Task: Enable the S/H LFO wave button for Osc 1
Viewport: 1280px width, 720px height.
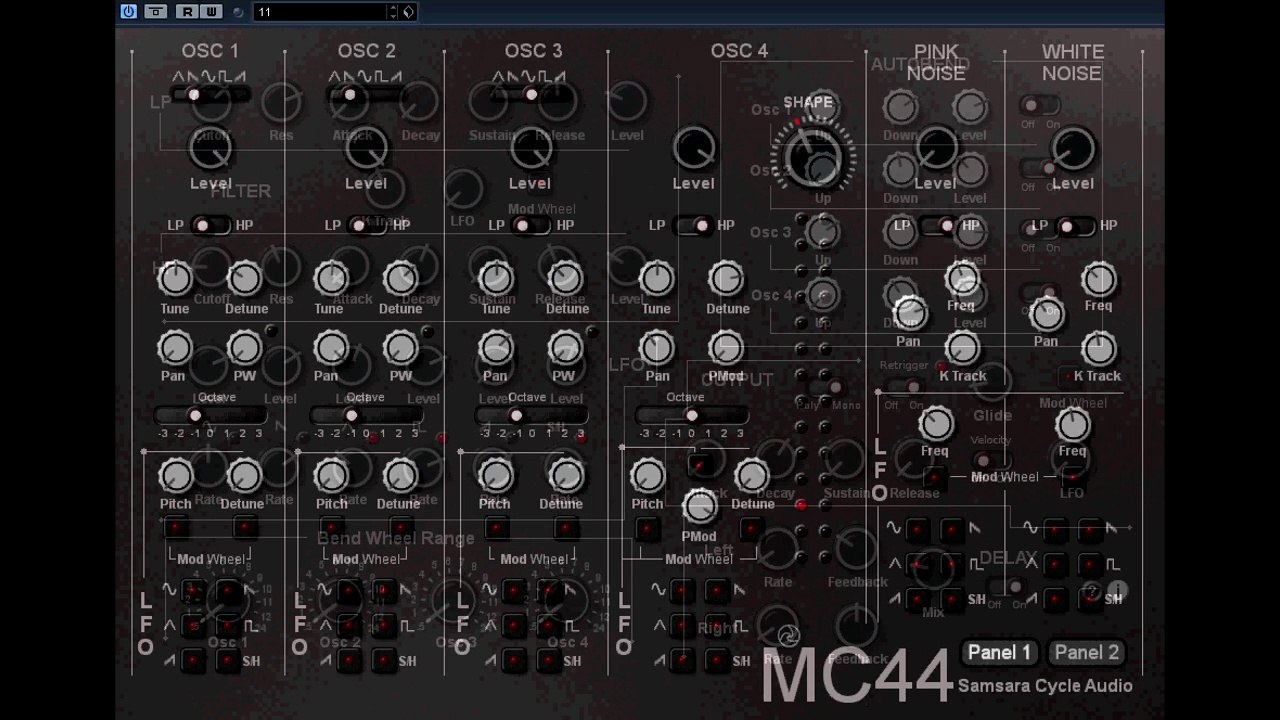Action: click(228, 660)
